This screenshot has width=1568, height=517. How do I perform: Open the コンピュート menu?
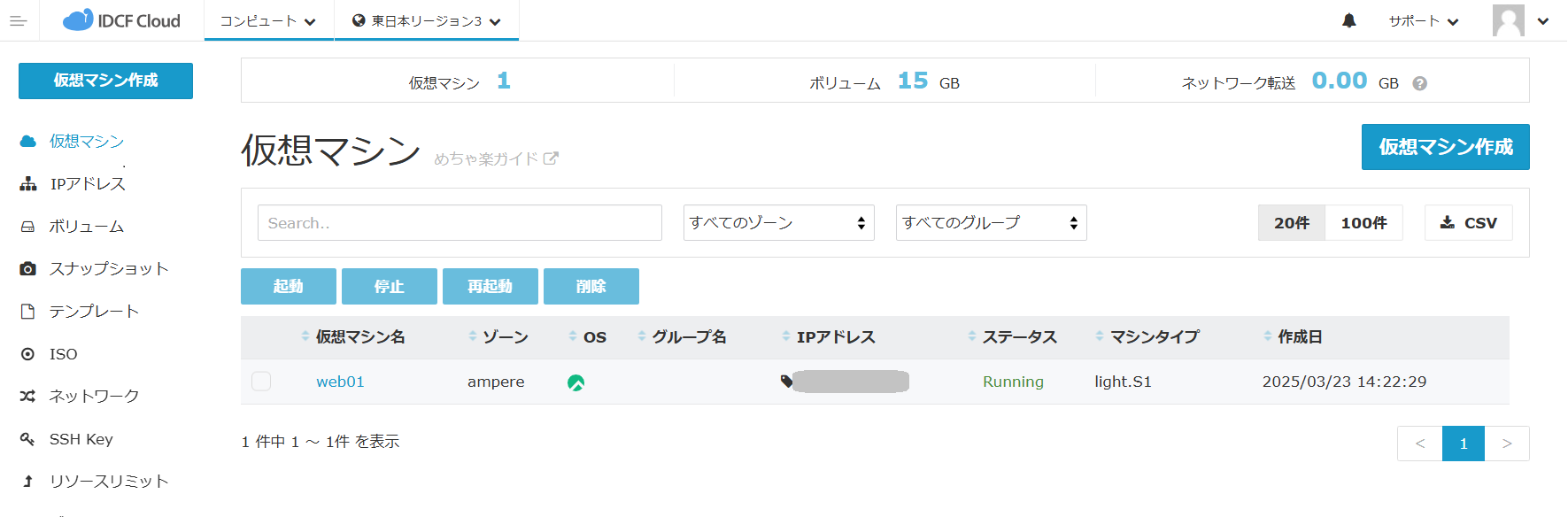click(x=268, y=21)
